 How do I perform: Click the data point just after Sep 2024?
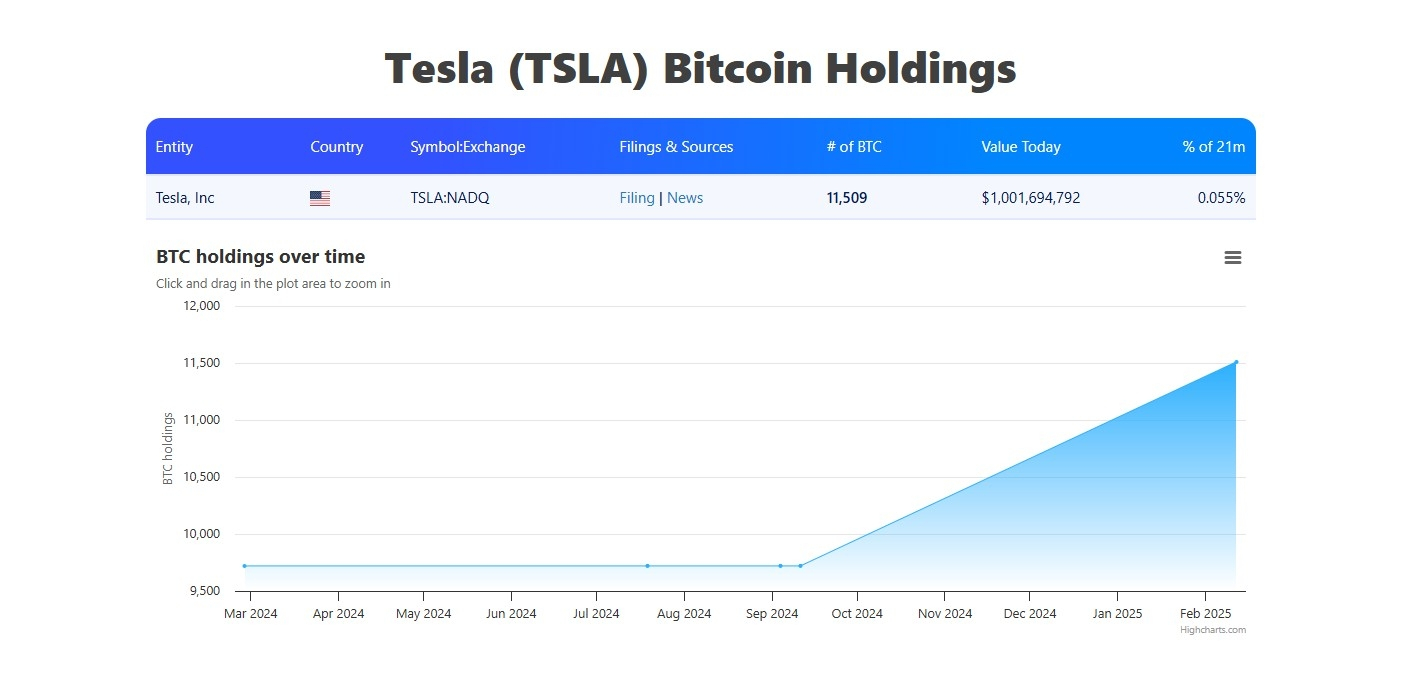780,566
